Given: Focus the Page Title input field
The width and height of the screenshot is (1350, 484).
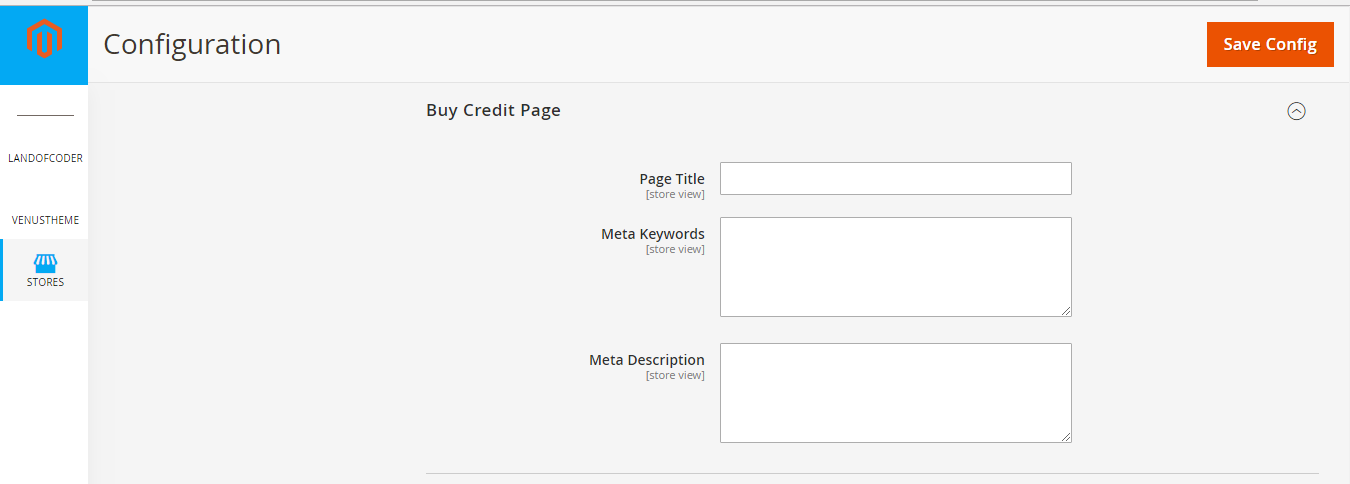Looking at the screenshot, I should (x=895, y=178).
